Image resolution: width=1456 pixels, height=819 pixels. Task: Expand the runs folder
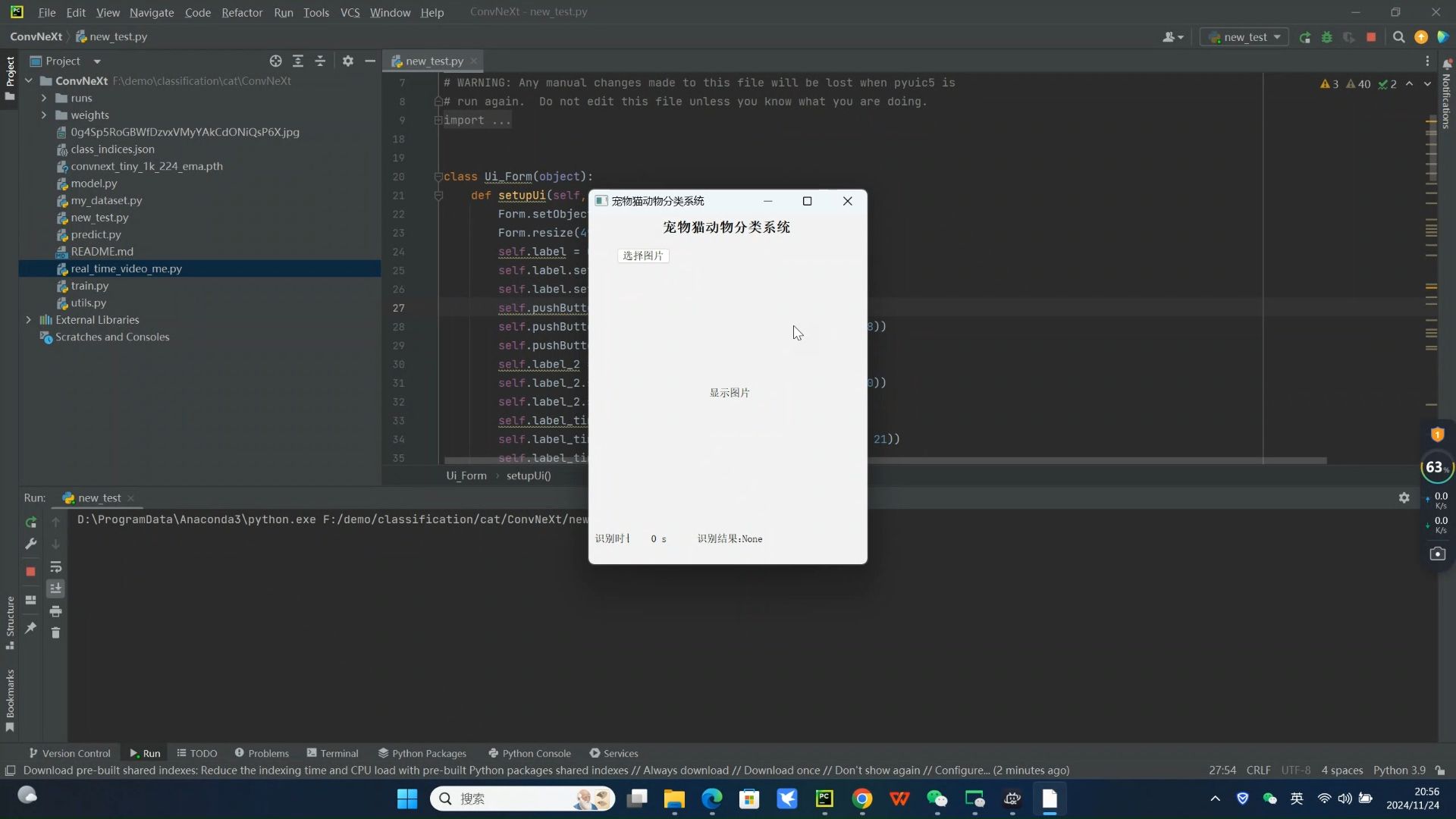[x=44, y=98]
